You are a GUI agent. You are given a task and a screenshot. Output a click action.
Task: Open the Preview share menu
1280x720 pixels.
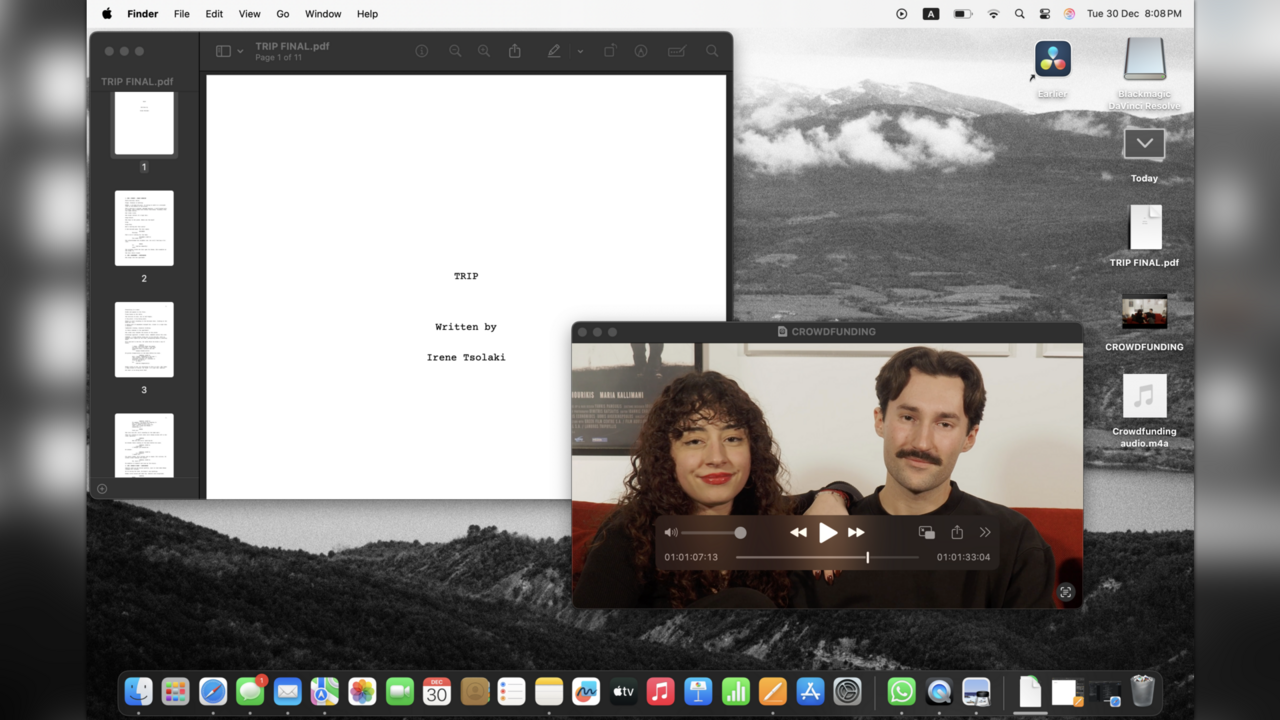coord(515,51)
